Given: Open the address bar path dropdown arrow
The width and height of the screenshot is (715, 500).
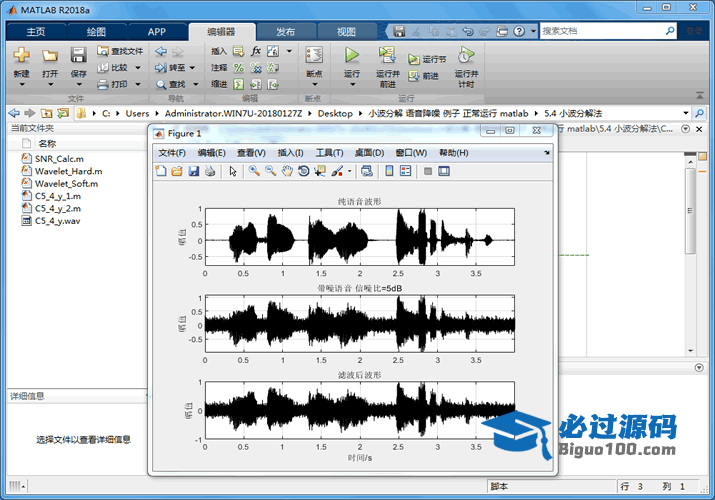Looking at the screenshot, I should (x=686, y=113).
